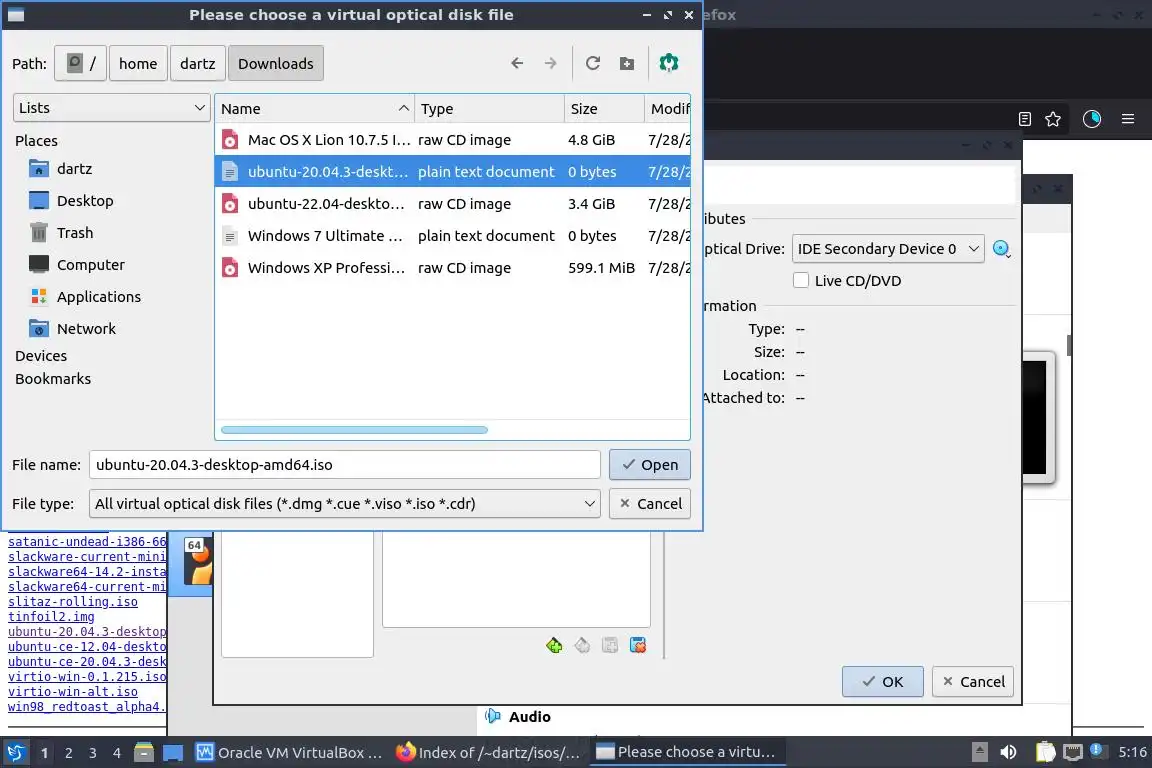Screen dimensions: 1152x768
Task: Open the slitaz-rolling.iso link in Firefox
Action: tap(73, 601)
